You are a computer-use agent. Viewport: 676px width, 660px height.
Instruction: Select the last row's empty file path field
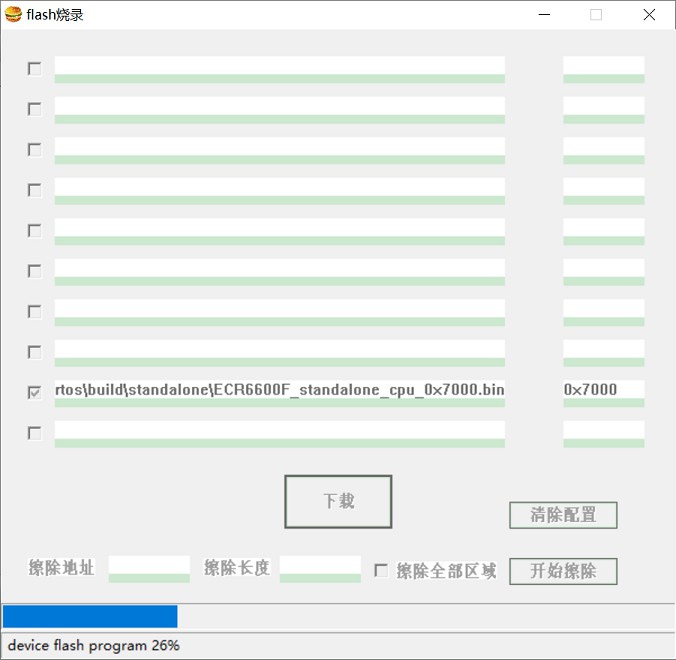279,430
